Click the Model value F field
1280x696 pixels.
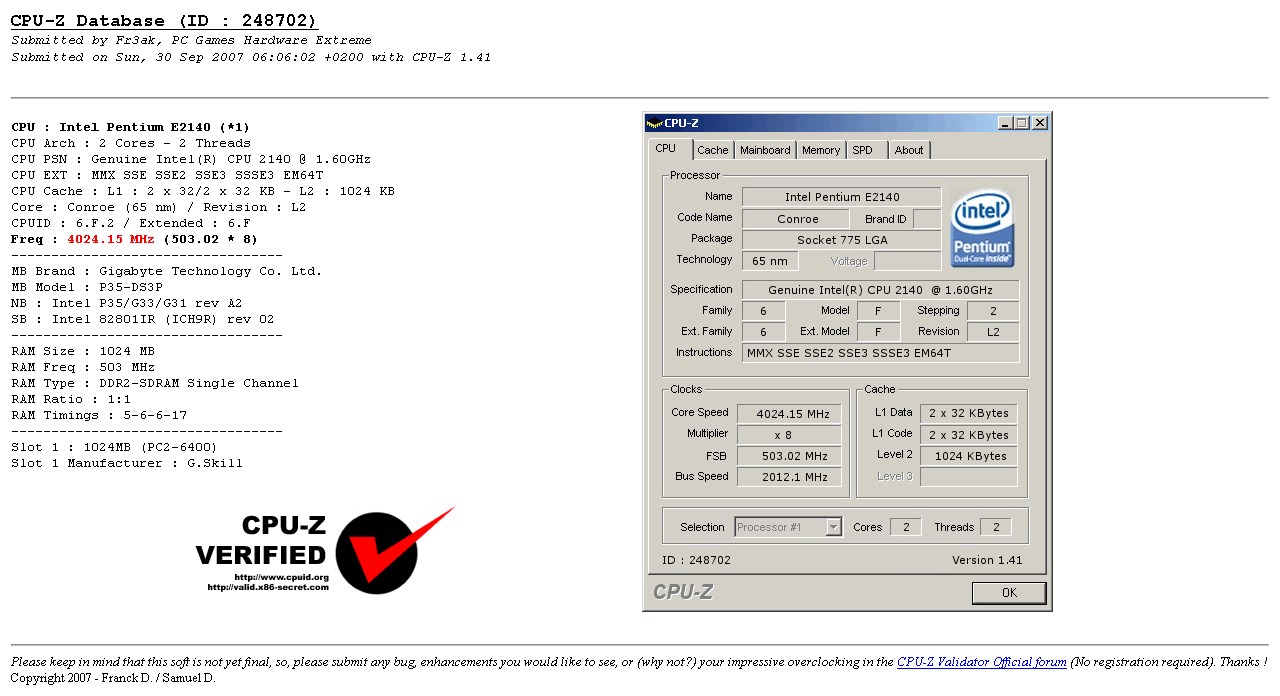879,311
